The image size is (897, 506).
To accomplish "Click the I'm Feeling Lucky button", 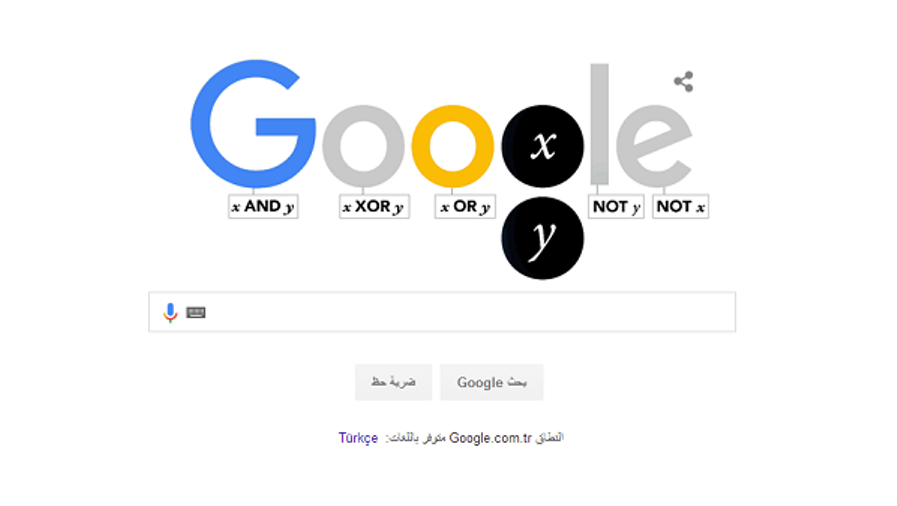I will tap(394, 382).
